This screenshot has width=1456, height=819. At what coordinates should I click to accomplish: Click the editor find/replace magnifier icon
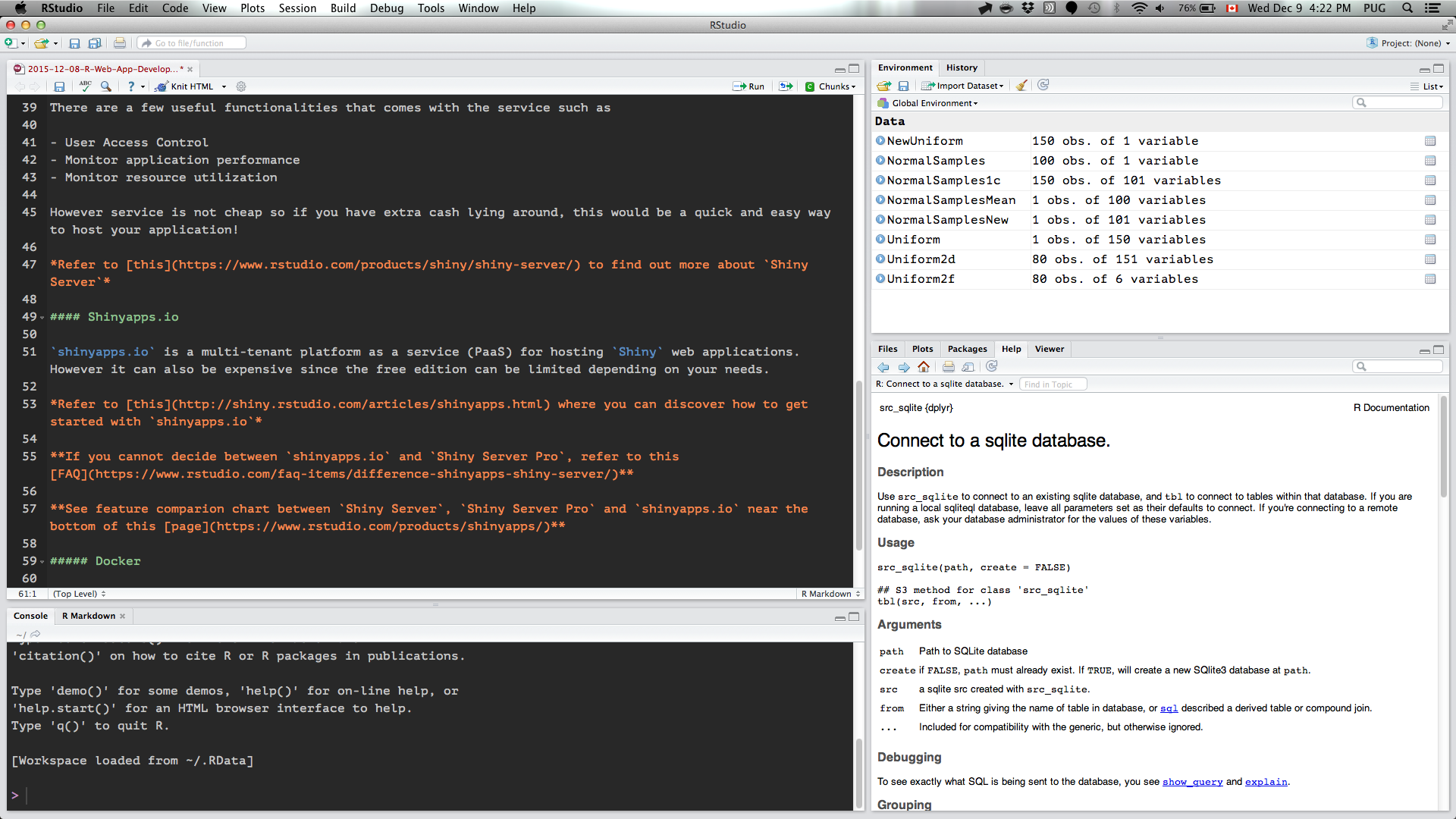(x=106, y=86)
